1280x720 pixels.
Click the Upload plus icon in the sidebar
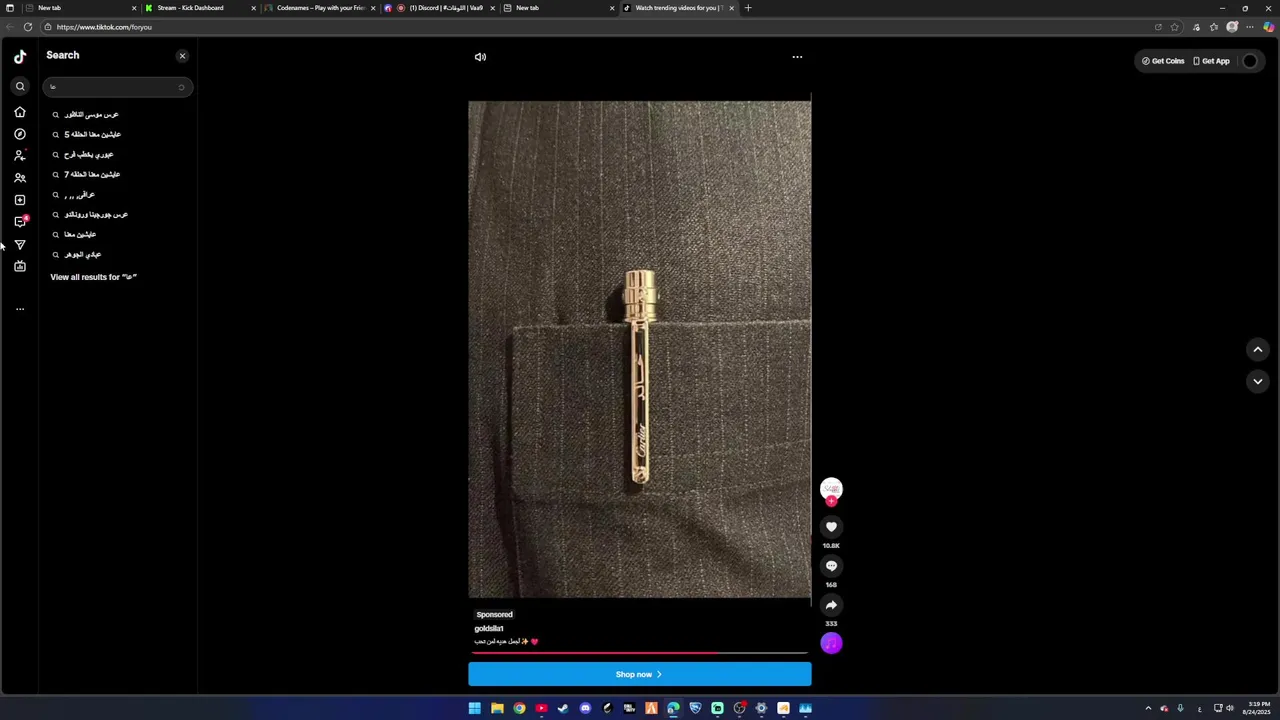tap(20, 200)
